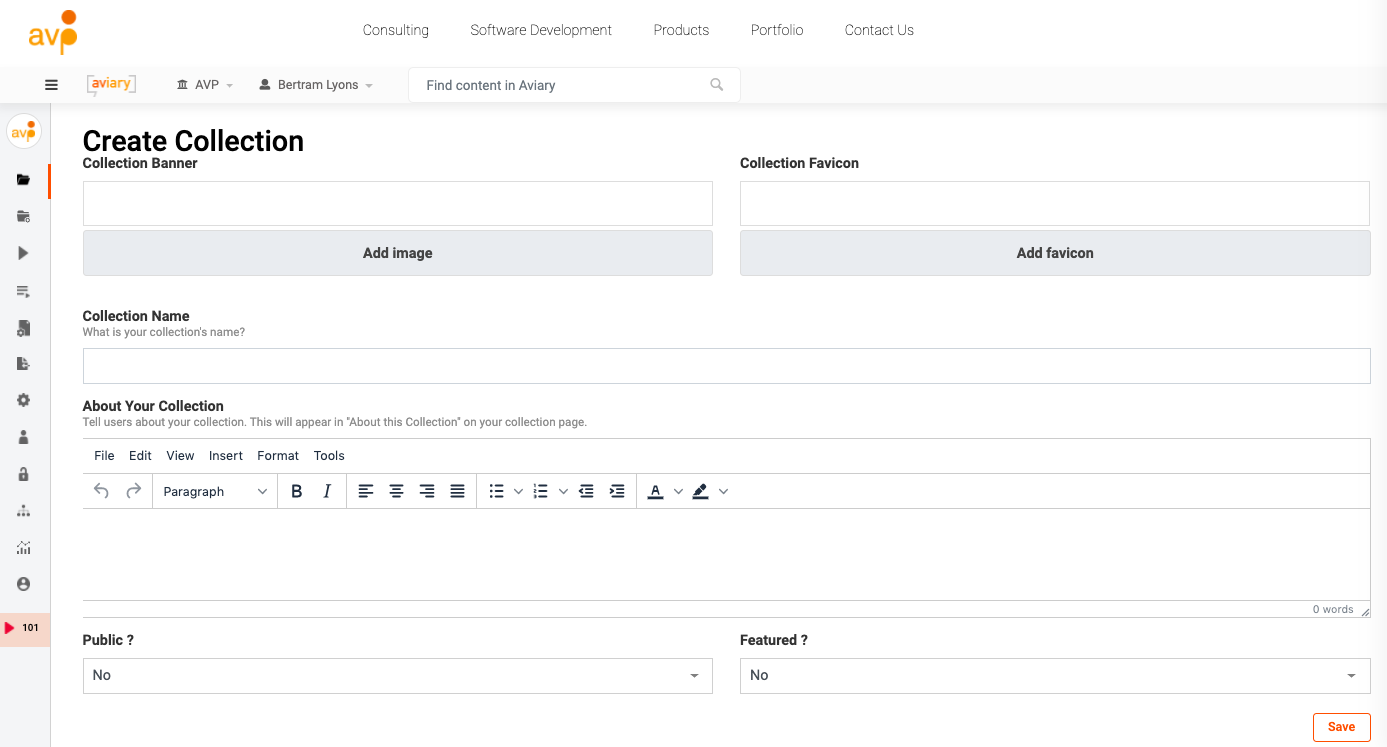
Task: Click the file with gear sidebar icon
Action: click(x=24, y=327)
